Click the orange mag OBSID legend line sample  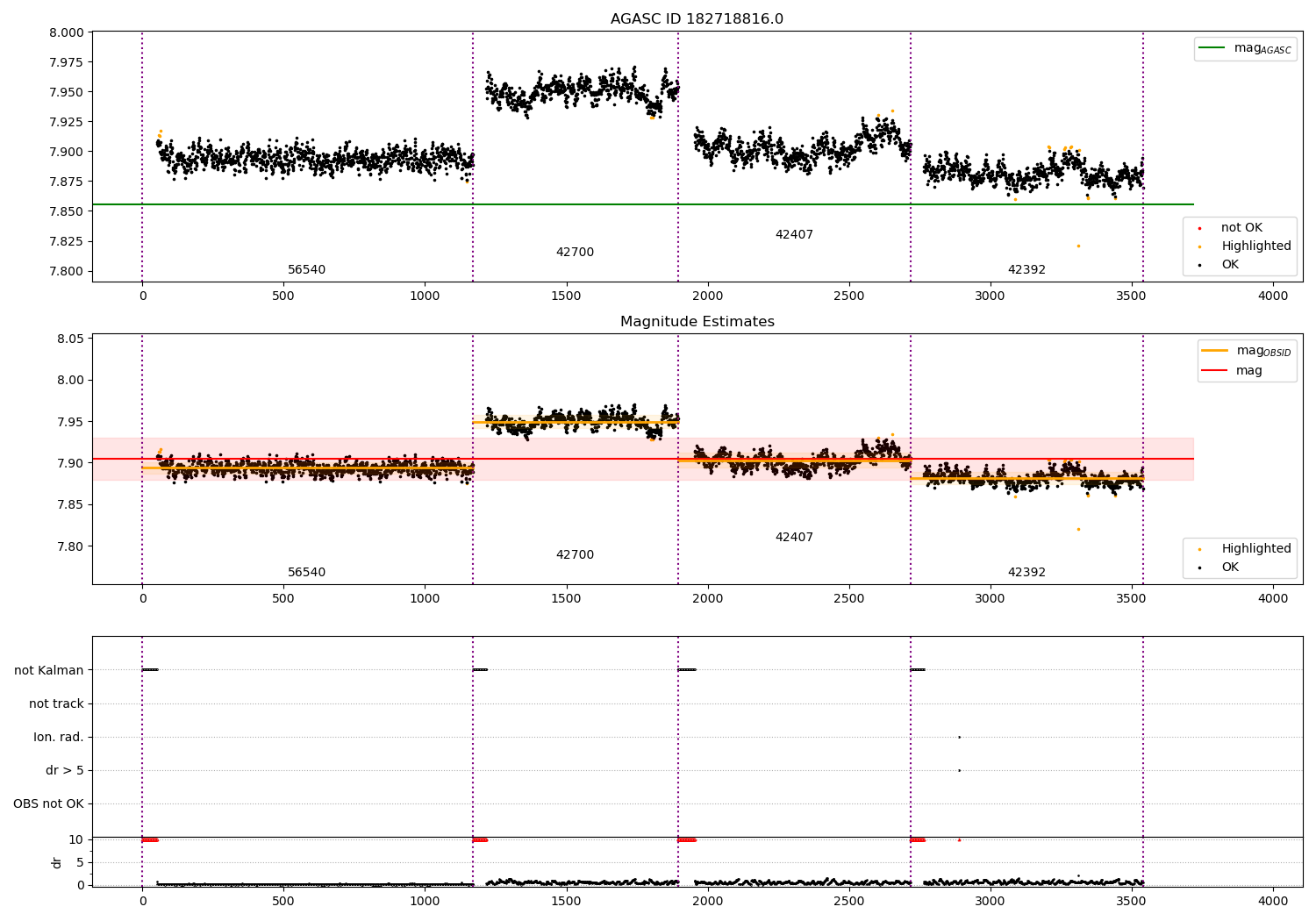pyautogui.click(x=1214, y=351)
